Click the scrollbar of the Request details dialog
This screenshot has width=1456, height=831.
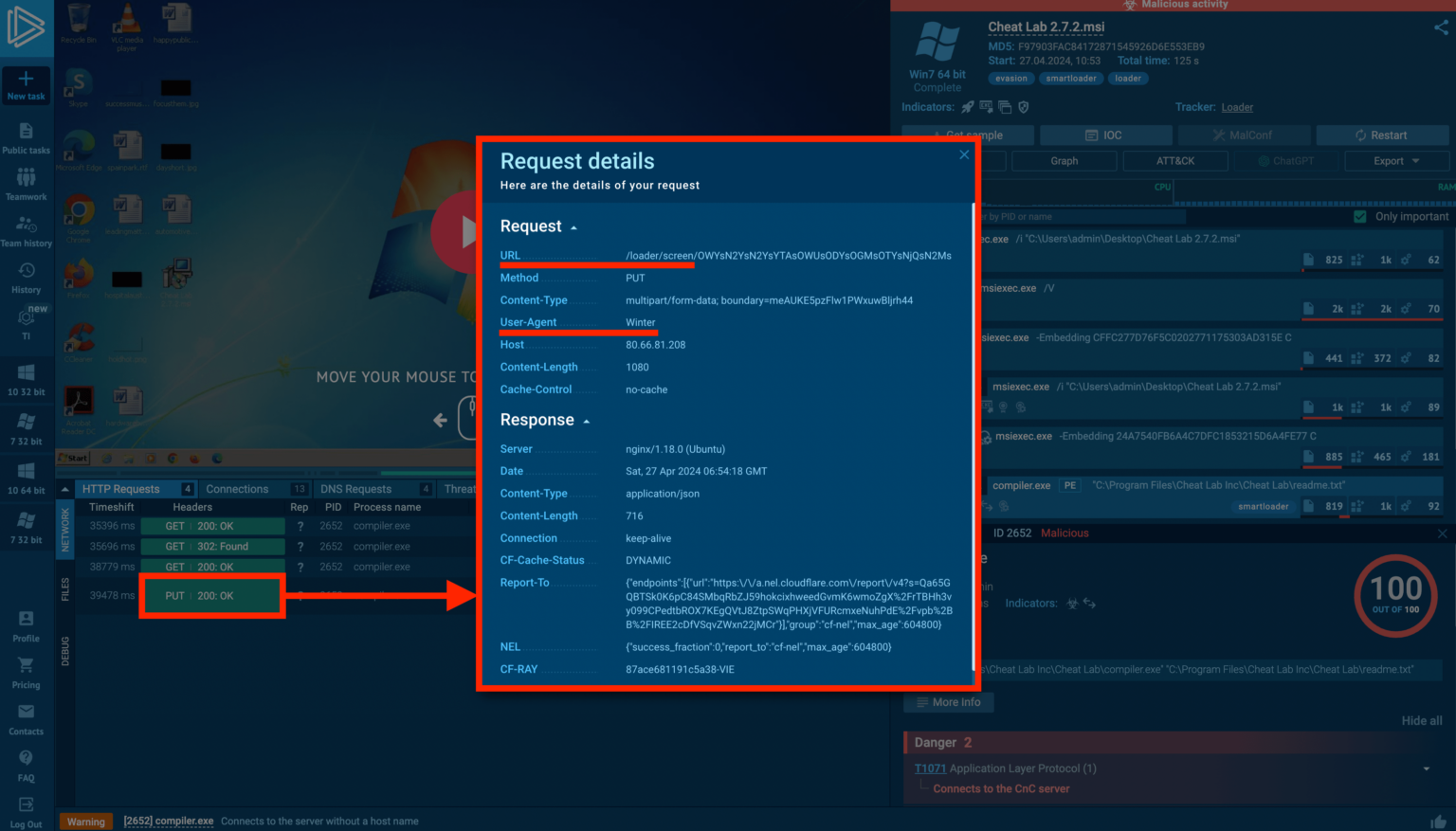pos(973,436)
